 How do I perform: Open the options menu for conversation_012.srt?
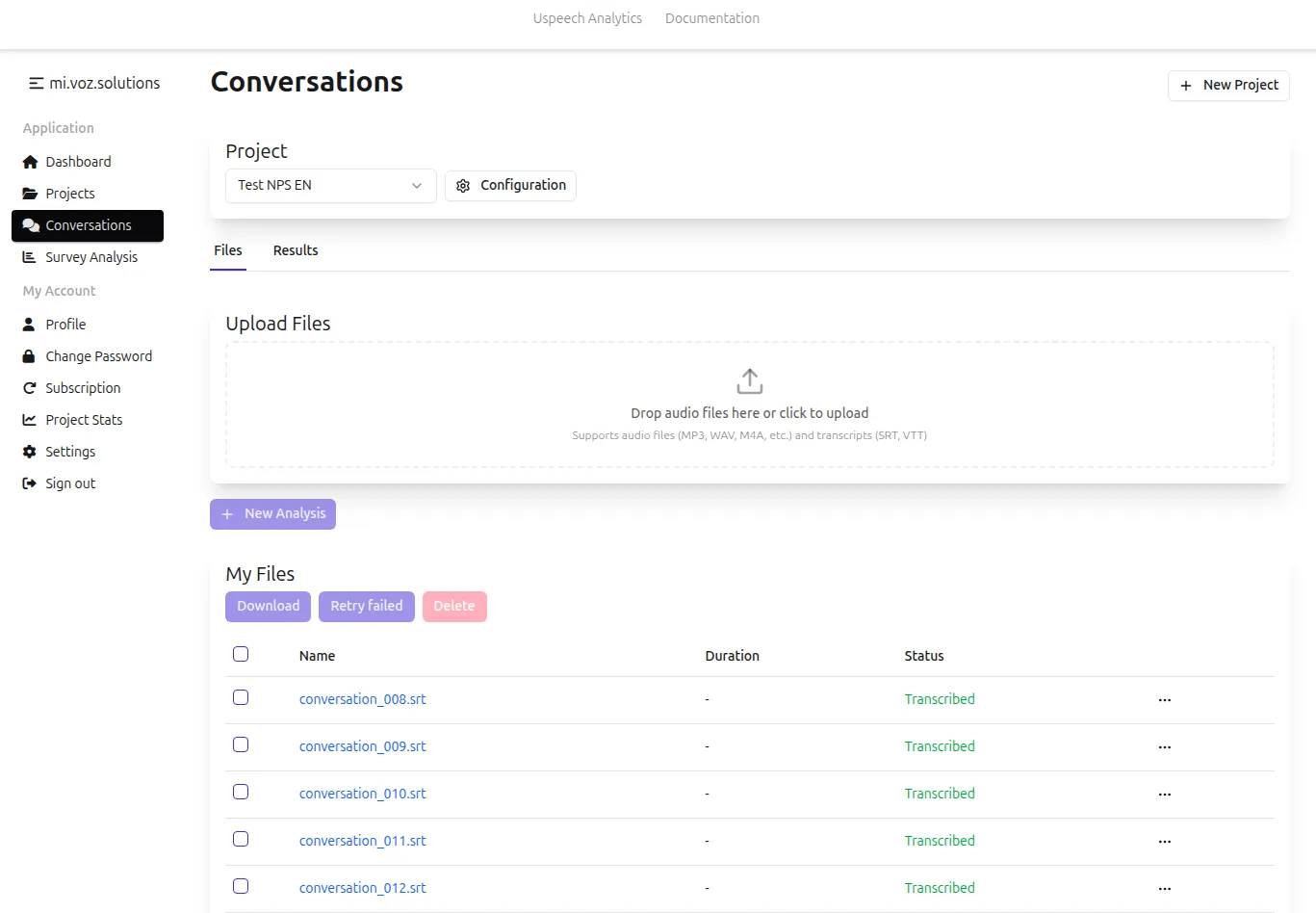point(1164,889)
